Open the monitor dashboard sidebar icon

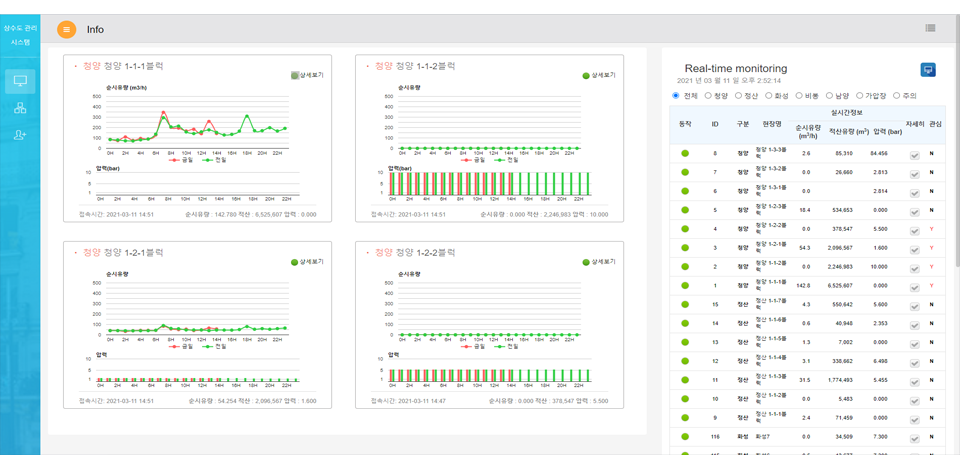click(20, 81)
